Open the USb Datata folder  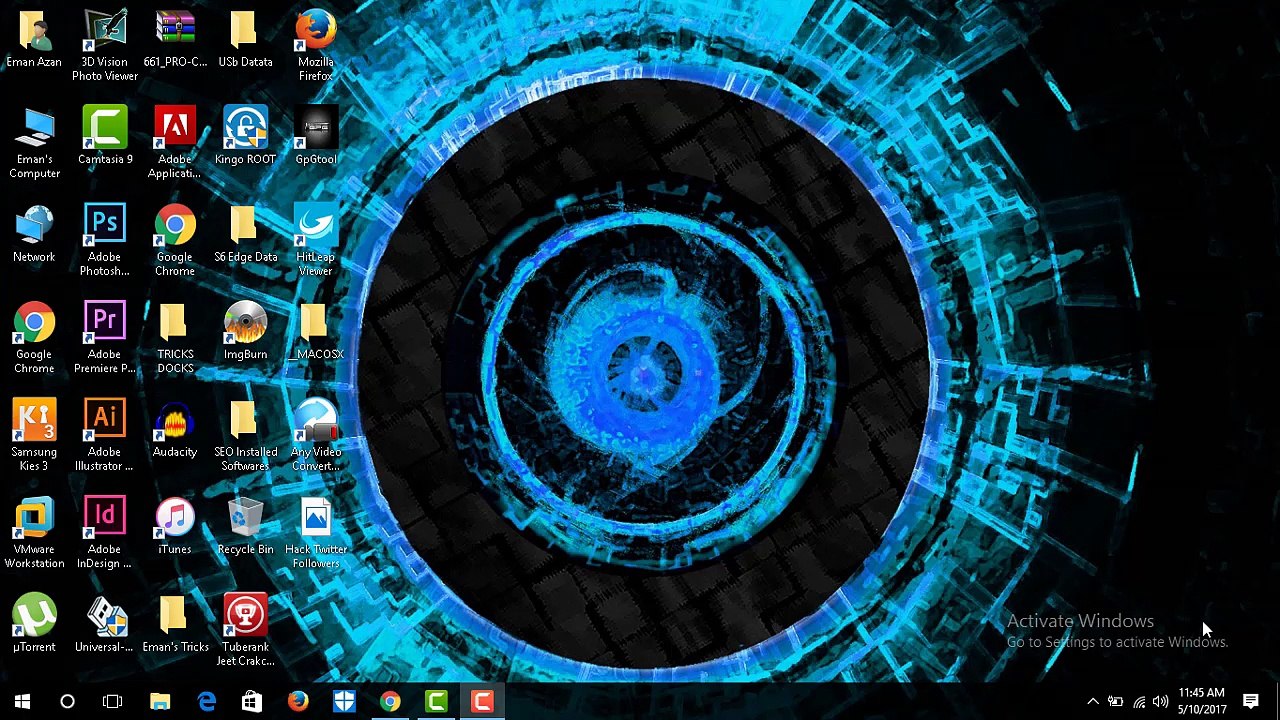click(x=245, y=40)
